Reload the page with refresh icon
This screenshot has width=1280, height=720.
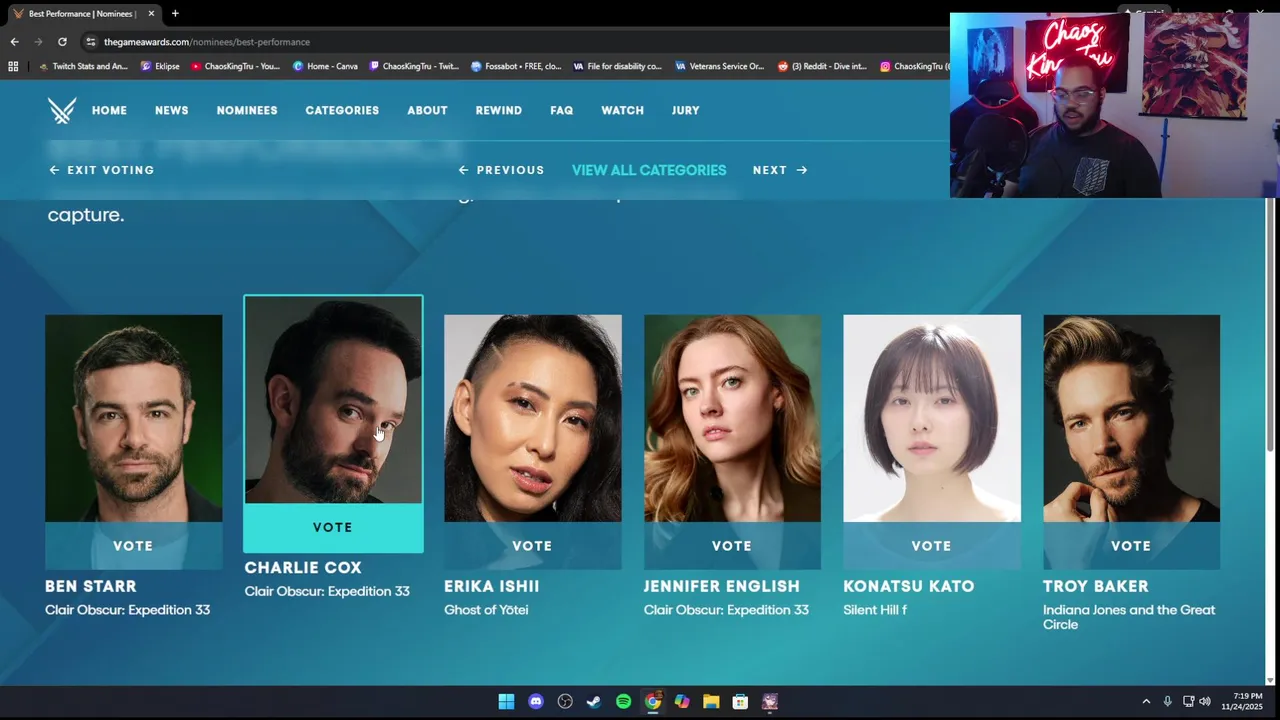62,42
